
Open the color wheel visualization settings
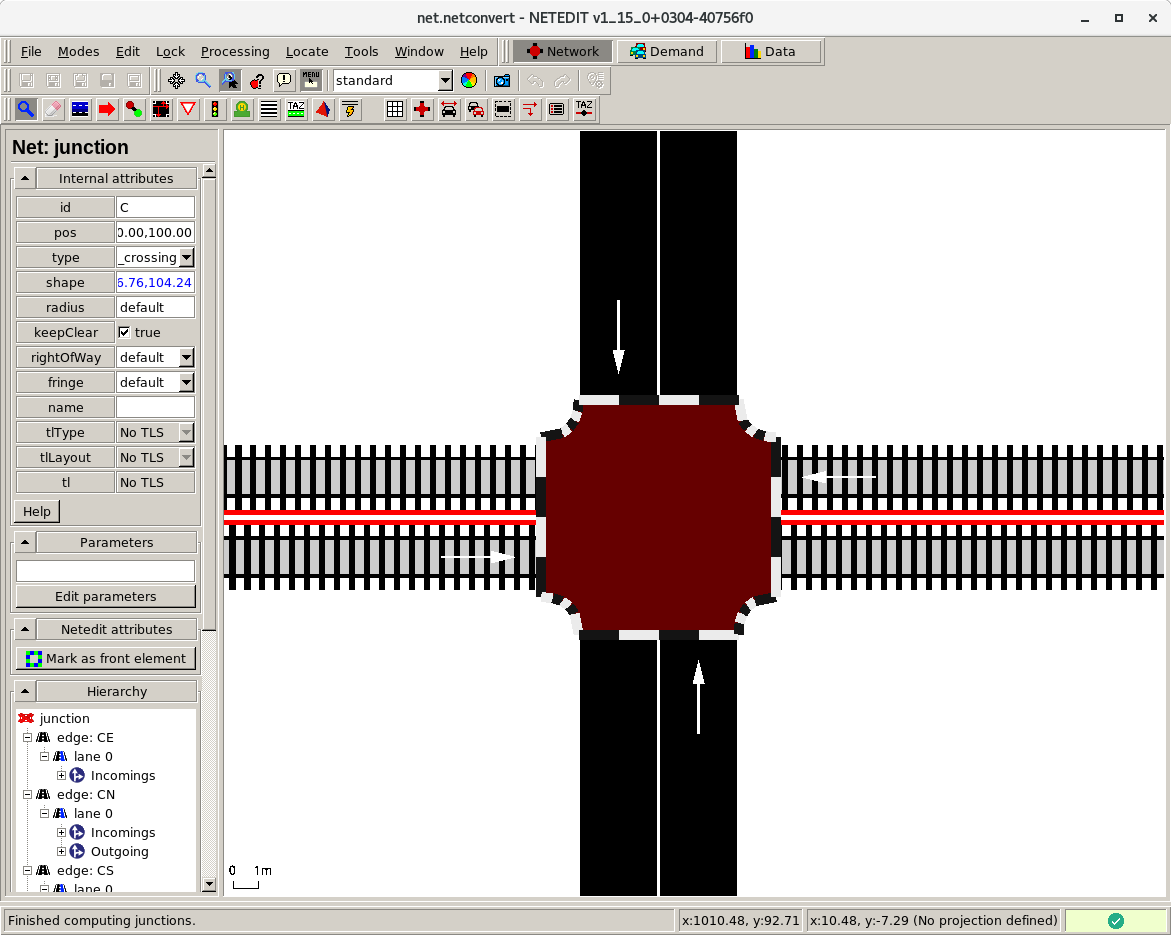(x=469, y=80)
